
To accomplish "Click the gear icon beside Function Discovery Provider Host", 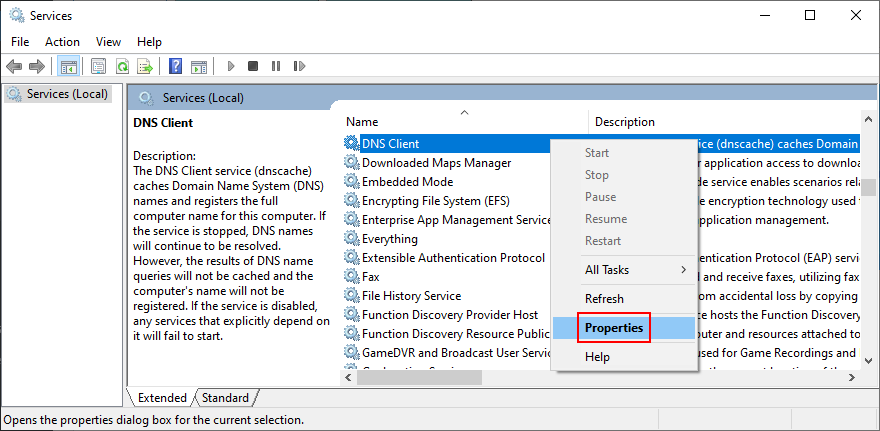I will coord(351,315).
